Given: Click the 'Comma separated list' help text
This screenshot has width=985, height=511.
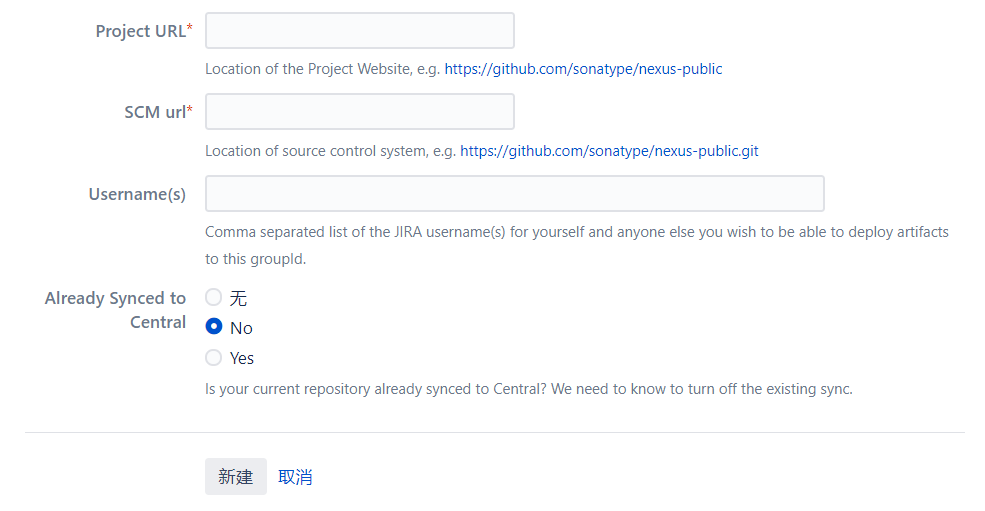Looking at the screenshot, I should 576,232.
